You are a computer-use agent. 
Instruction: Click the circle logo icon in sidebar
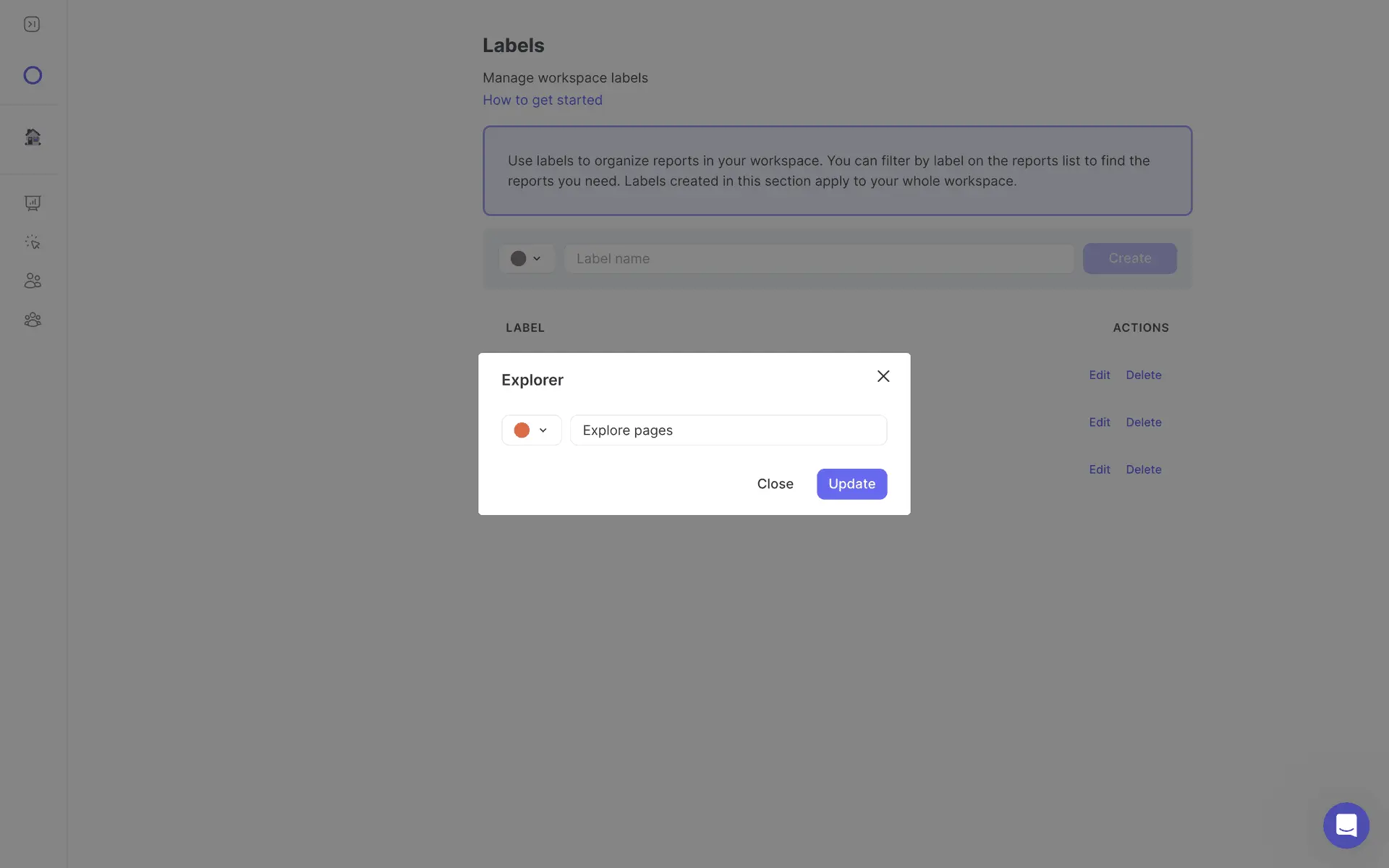tap(33, 75)
